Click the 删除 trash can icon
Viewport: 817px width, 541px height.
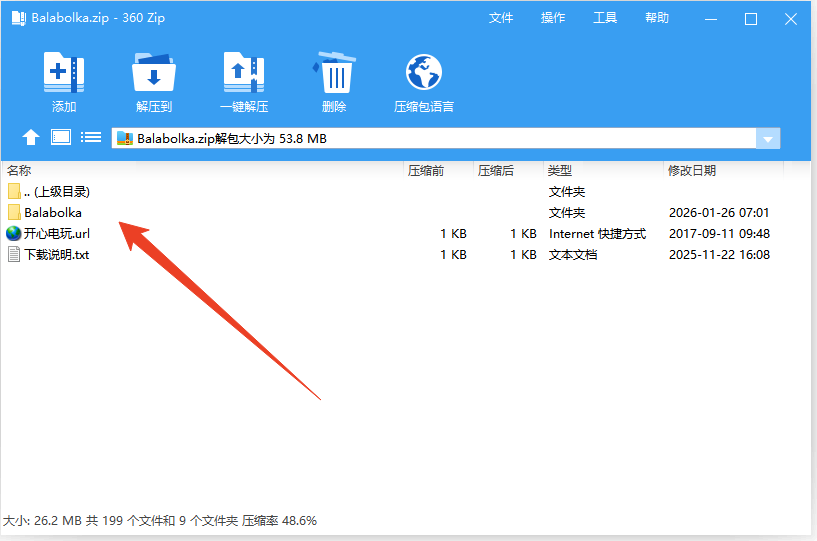click(334, 72)
